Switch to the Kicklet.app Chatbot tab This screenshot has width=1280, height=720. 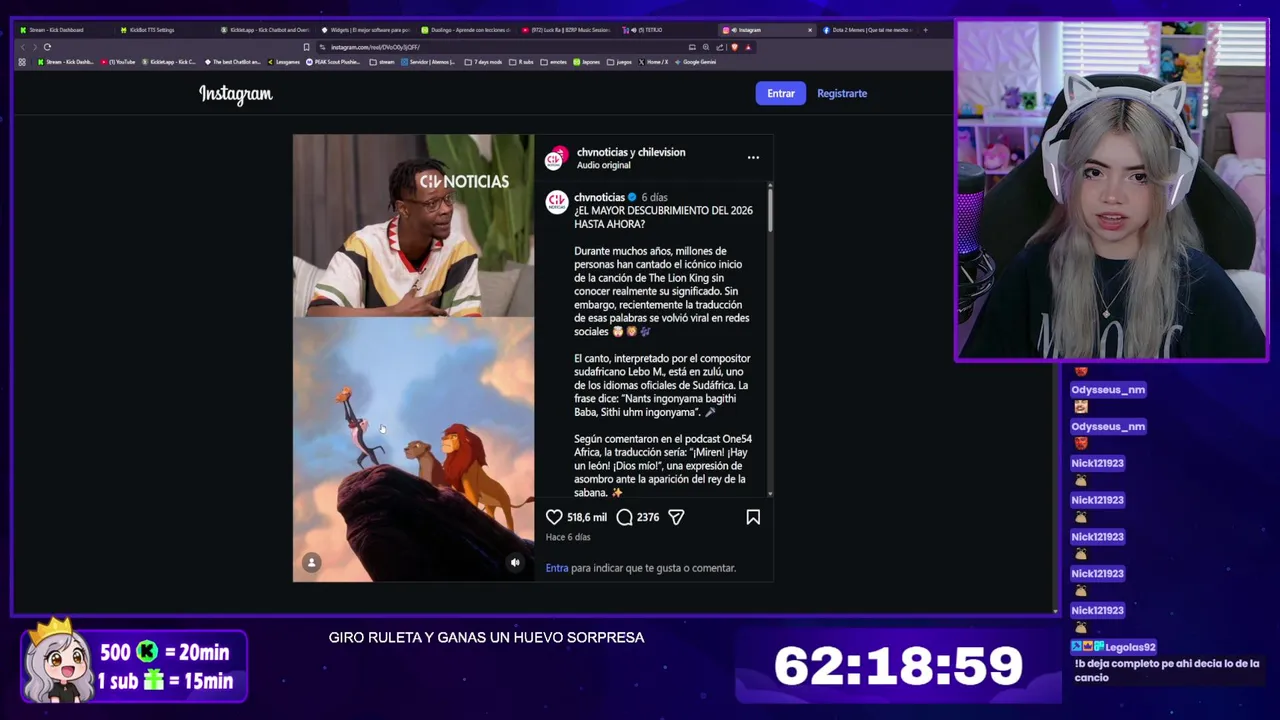click(x=268, y=30)
